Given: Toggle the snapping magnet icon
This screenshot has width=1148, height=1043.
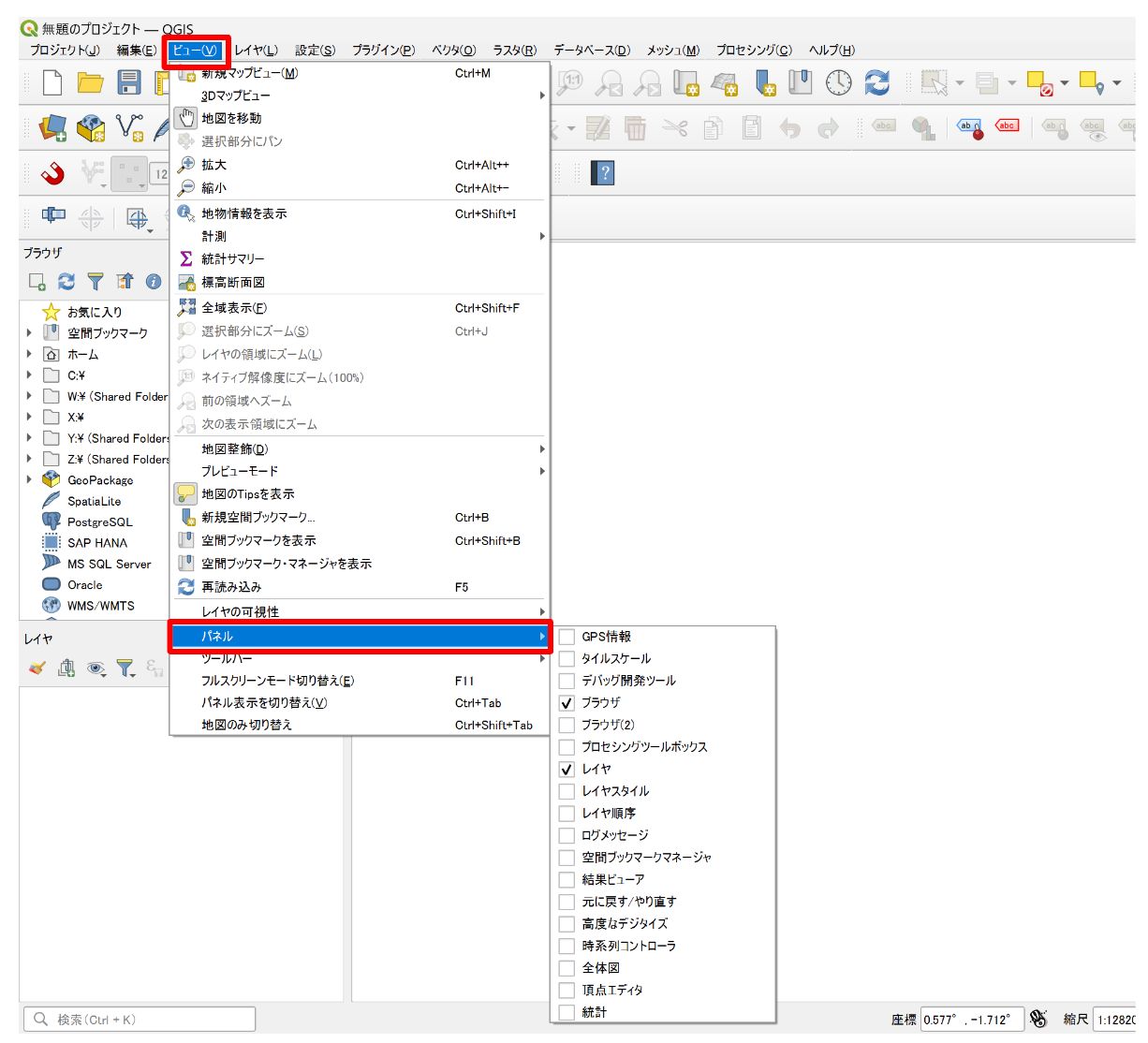Looking at the screenshot, I should point(52,173).
